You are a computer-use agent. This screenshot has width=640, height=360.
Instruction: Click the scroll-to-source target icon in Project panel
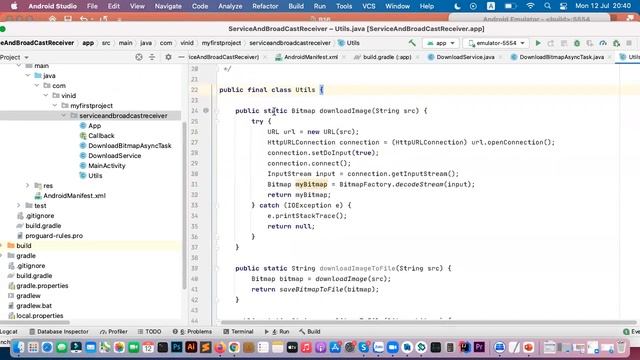click(x=139, y=57)
